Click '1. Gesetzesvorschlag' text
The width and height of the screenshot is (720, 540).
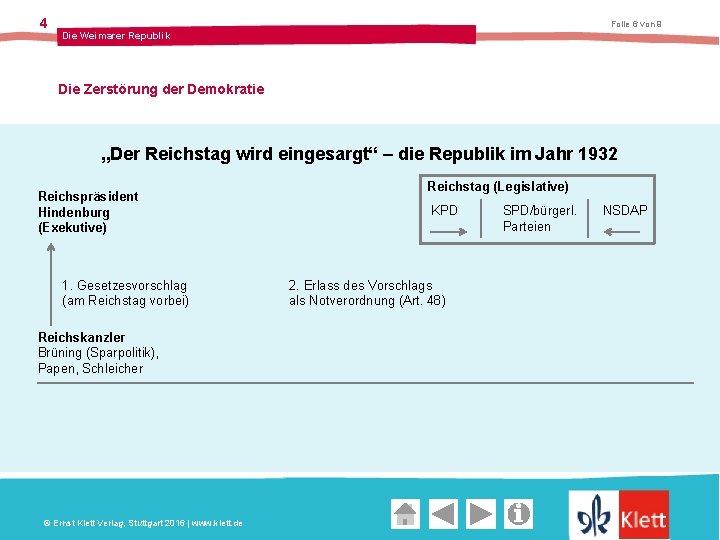click(124, 285)
